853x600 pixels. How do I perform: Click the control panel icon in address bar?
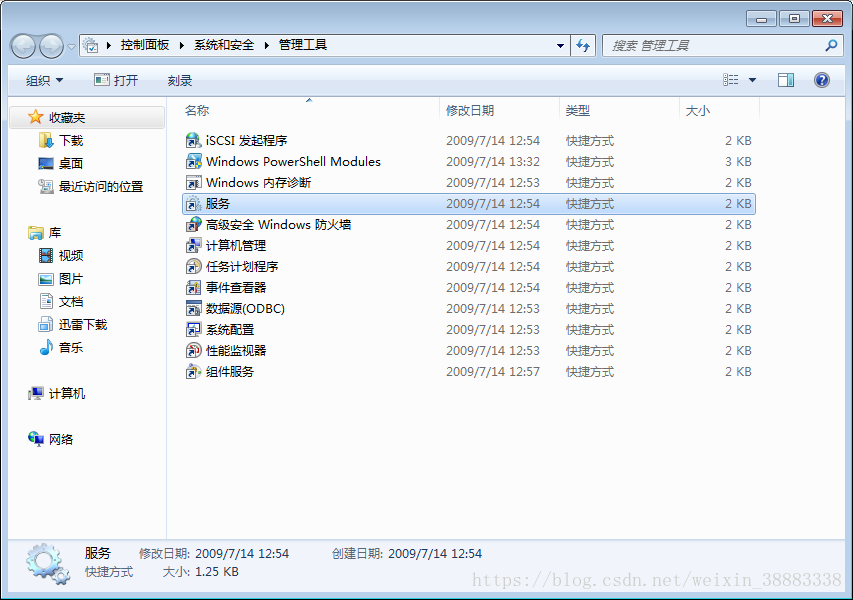[x=91, y=46]
